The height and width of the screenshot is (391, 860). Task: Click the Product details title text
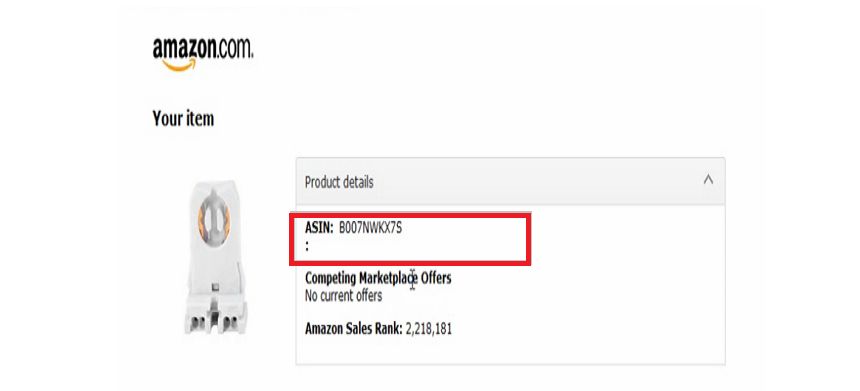[339, 182]
